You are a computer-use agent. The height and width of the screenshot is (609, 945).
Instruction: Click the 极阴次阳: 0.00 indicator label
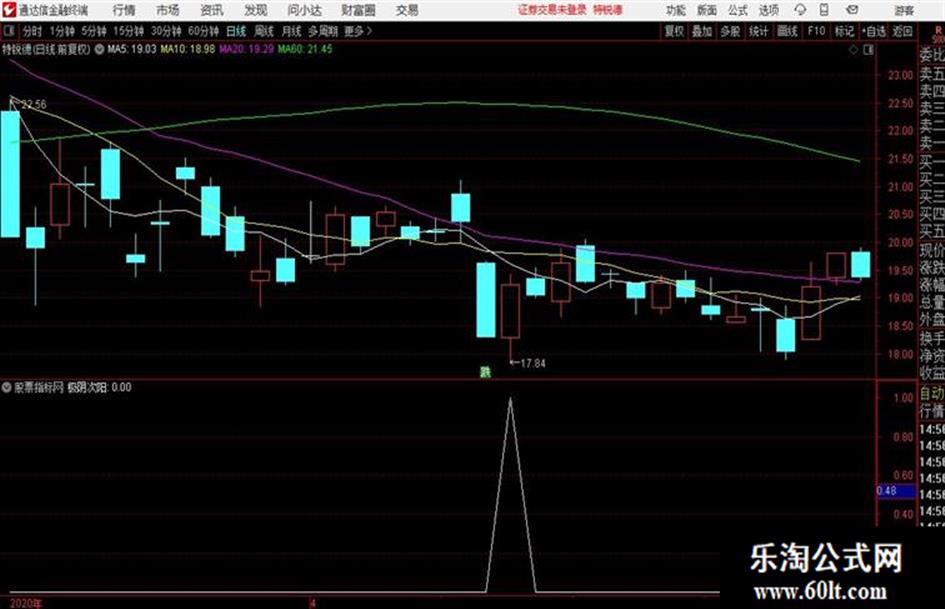coord(99,387)
